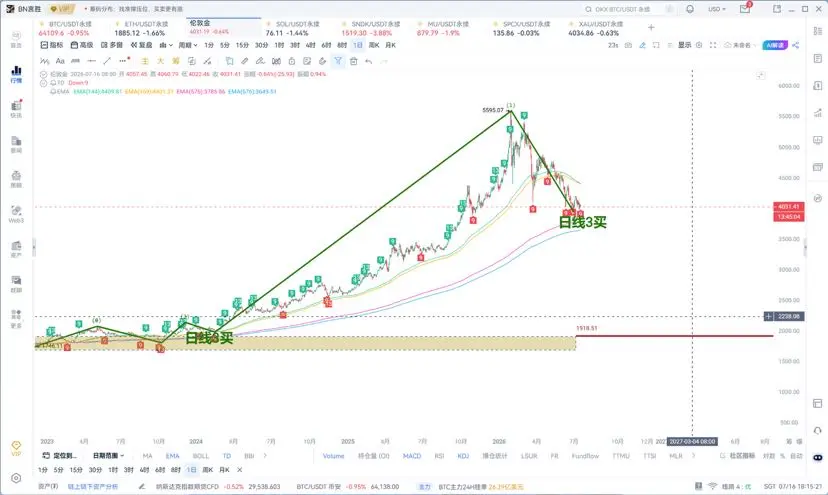This screenshot has height=495, width=828.
Task: Take a chart screenshot with camera icon
Action: [x=628, y=45]
